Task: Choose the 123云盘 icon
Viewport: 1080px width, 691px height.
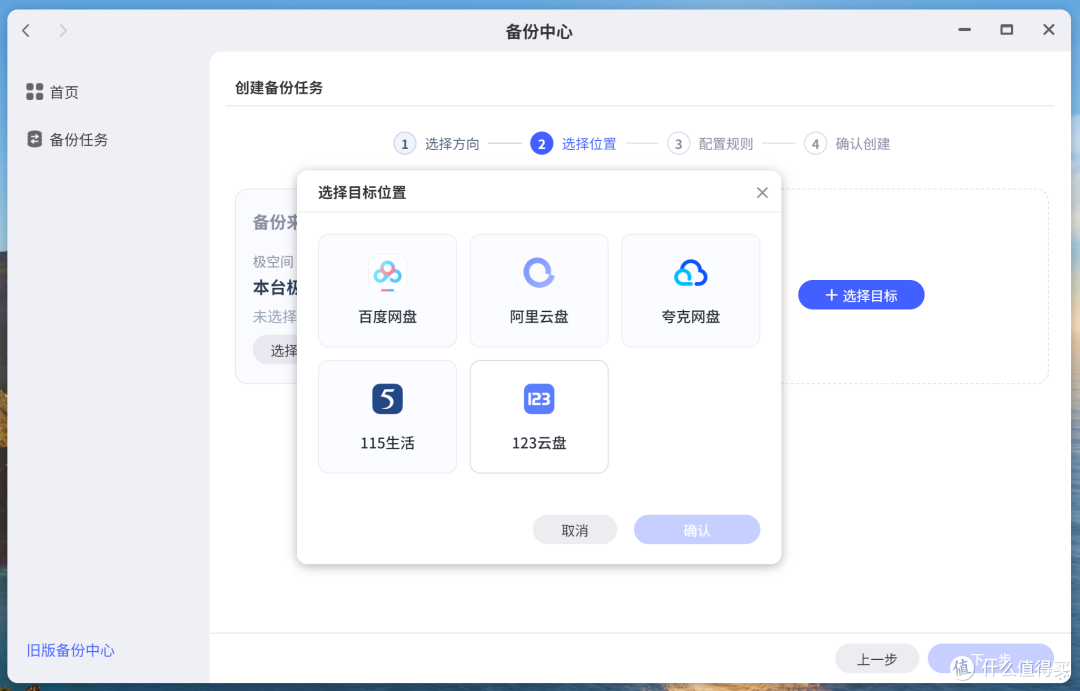Action: [x=539, y=399]
